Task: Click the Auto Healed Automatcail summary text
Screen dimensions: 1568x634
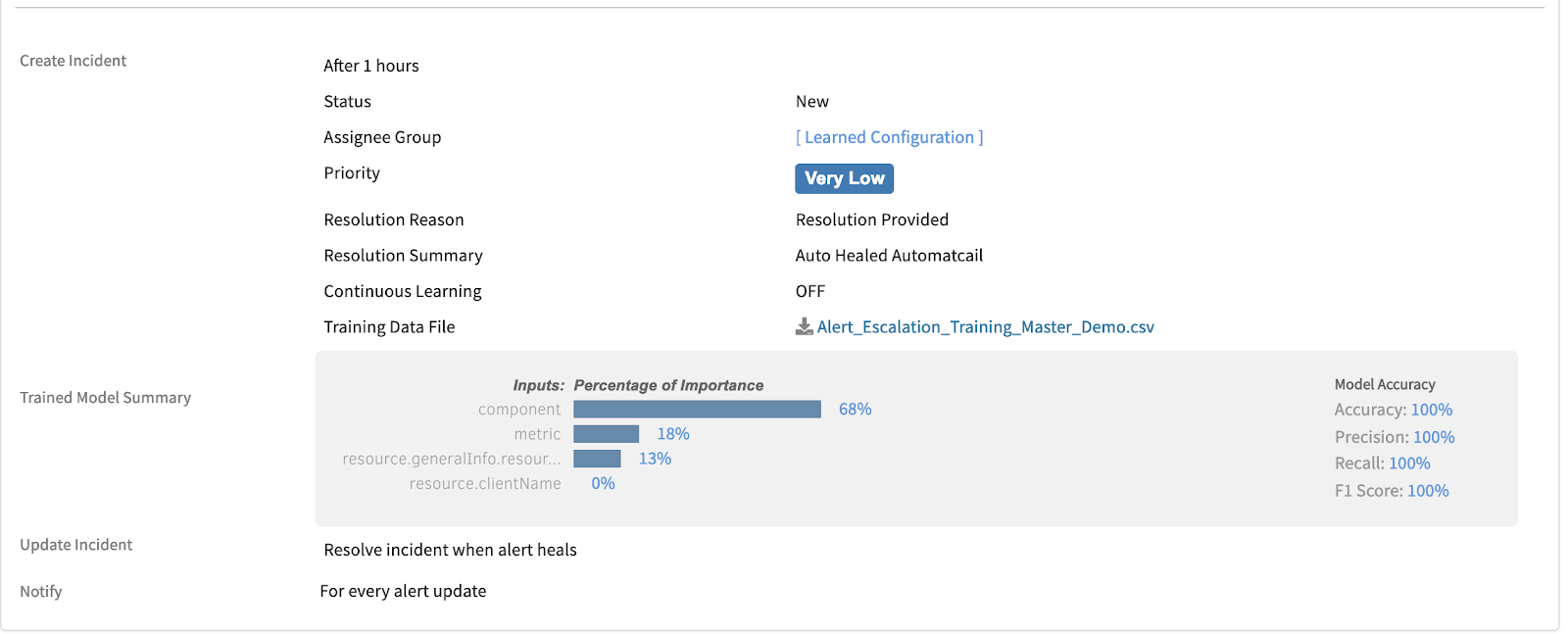Action: pyautogui.click(x=888, y=256)
